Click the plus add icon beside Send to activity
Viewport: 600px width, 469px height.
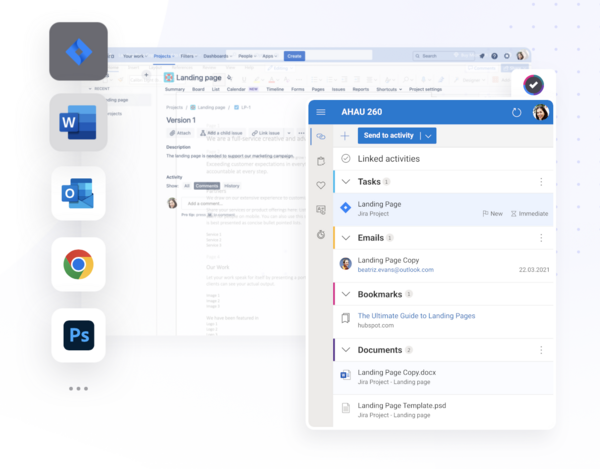coord(345,136)
